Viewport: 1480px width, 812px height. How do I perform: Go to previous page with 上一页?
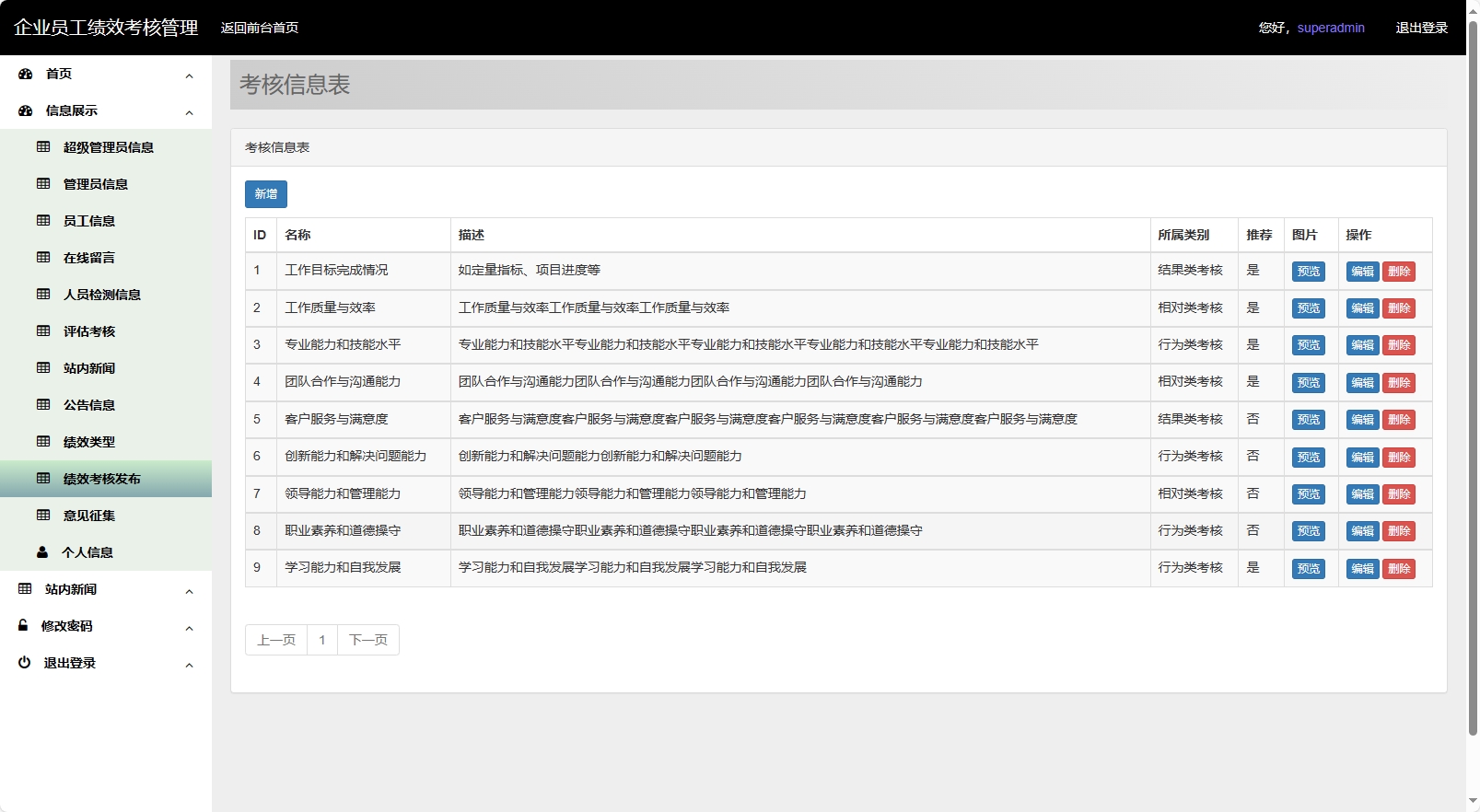276,640
